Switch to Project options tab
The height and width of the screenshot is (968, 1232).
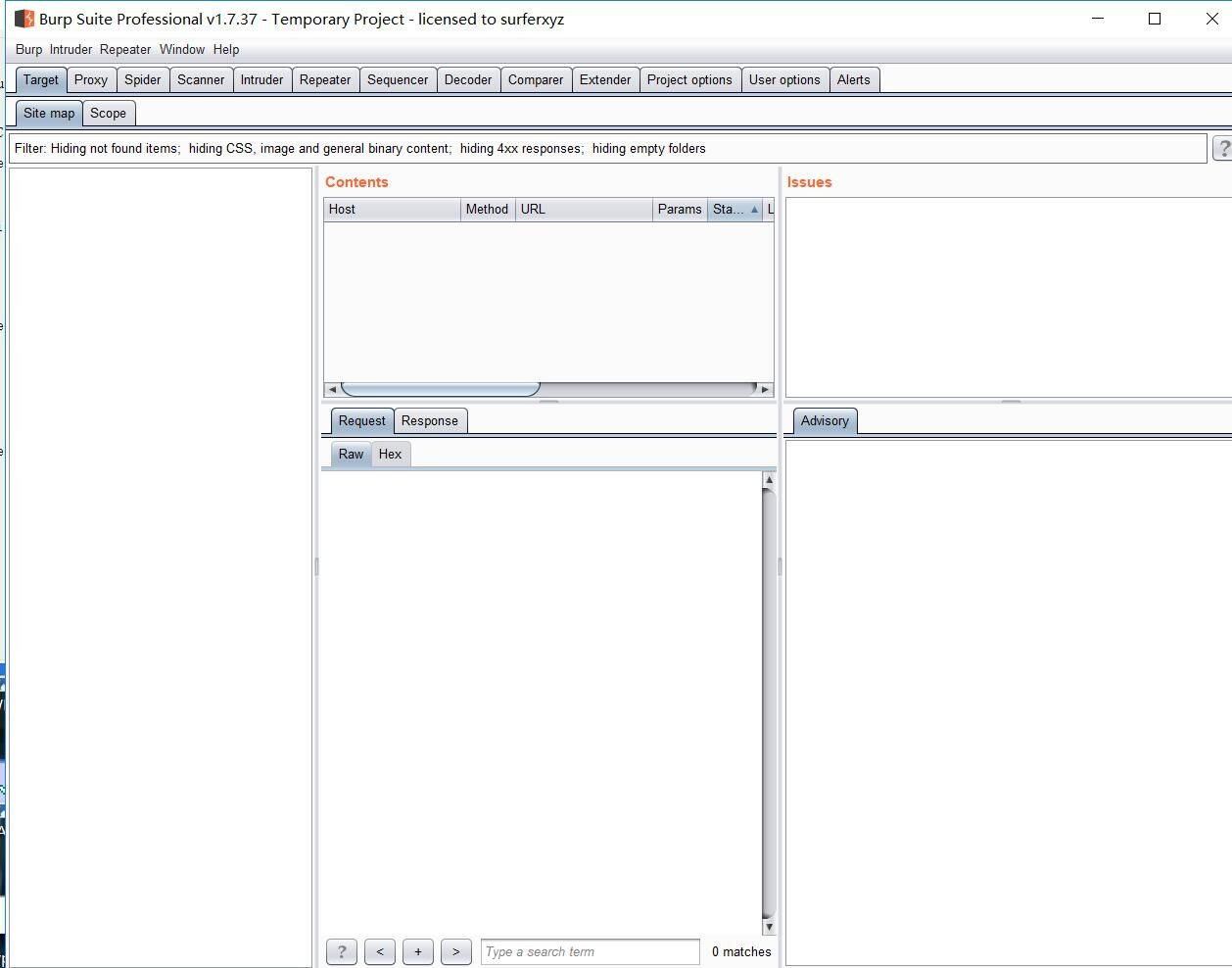pos(689,80)
